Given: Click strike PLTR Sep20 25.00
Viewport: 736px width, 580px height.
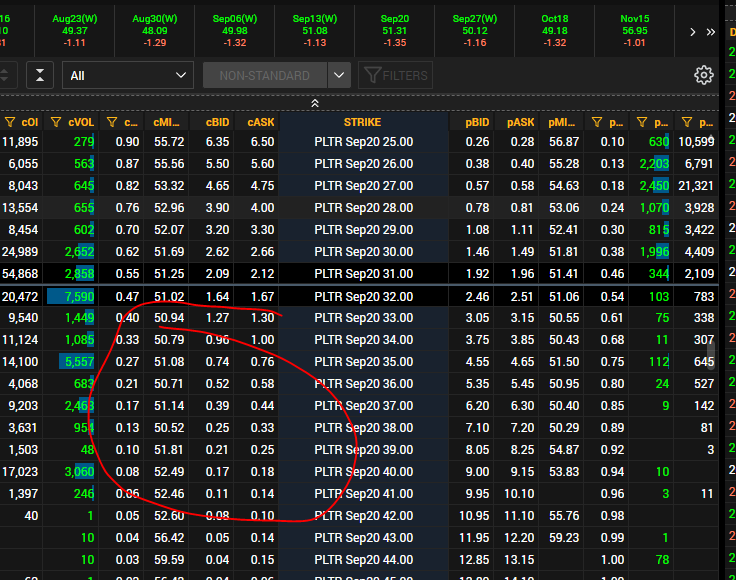Looking at the screenshot, I should click(x=364, y=142).
